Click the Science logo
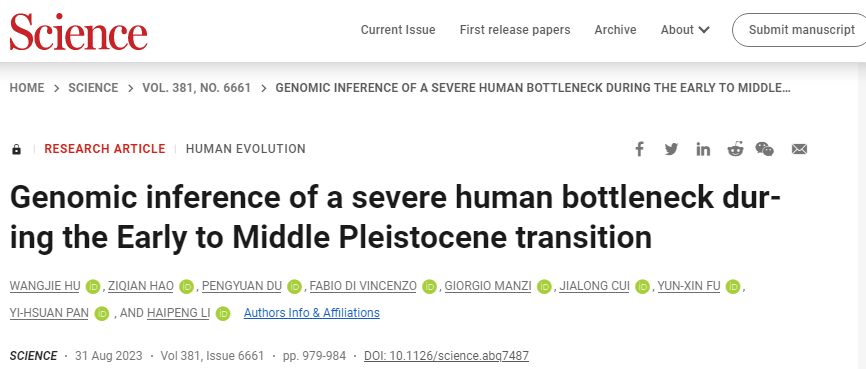This screenshot has height=369, width=866. pyautogui.click(x=78, y=31)
